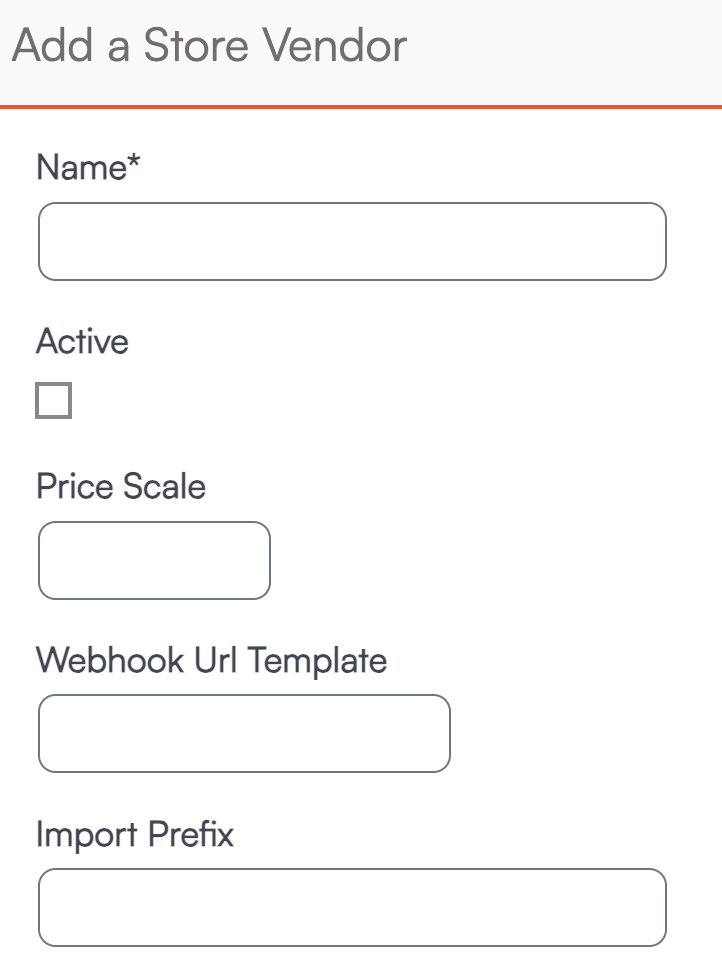The width and height of the screenshot is (722, 974).
Task: Select the Webhook Url Template field
Action: pos(244,733)
